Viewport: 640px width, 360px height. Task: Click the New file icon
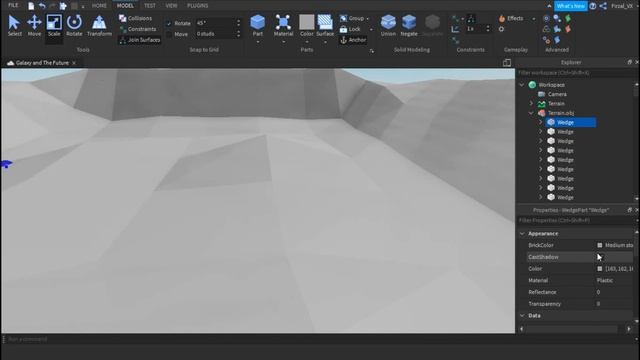[31, 6]
